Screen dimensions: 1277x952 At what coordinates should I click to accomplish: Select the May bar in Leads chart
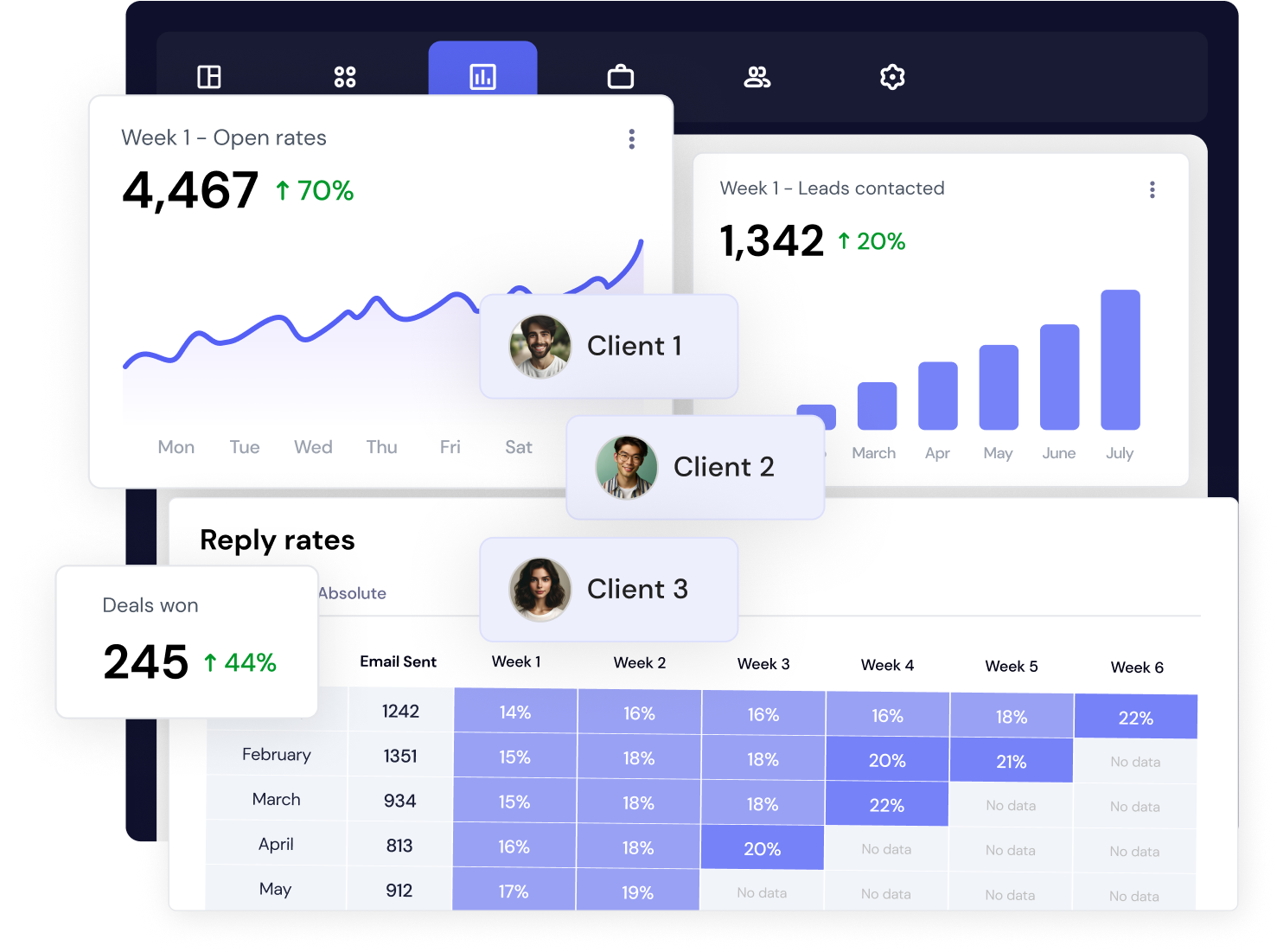[x=999, y=387]
